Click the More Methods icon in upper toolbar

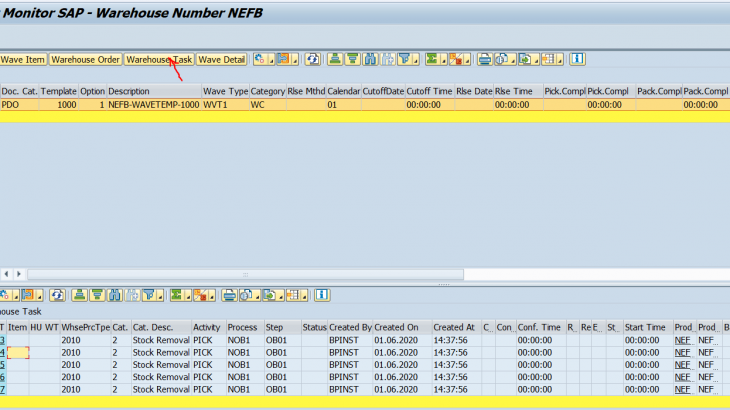283,59
